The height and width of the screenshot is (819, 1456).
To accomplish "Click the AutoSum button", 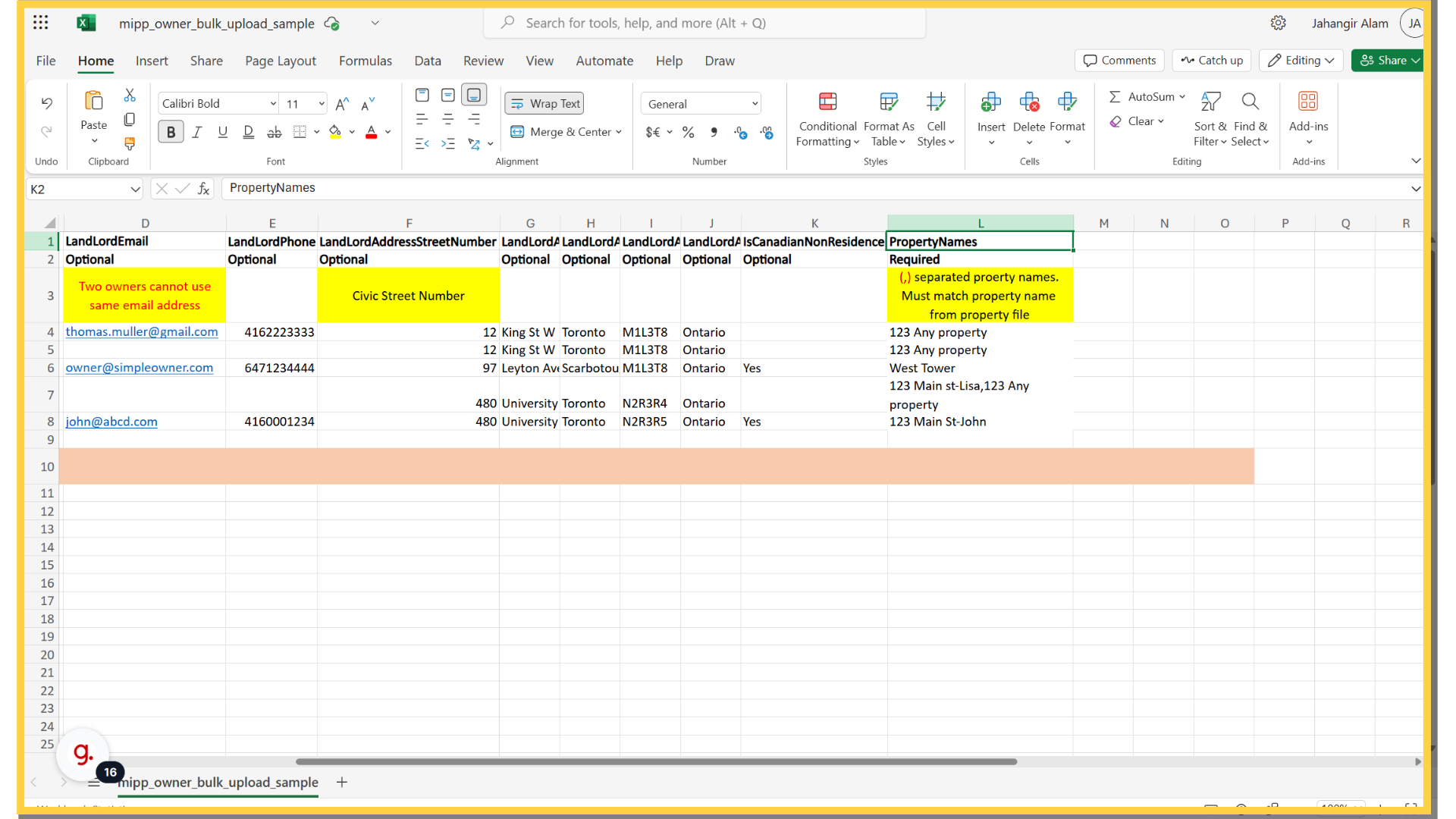I will [x=1147, y=96].
